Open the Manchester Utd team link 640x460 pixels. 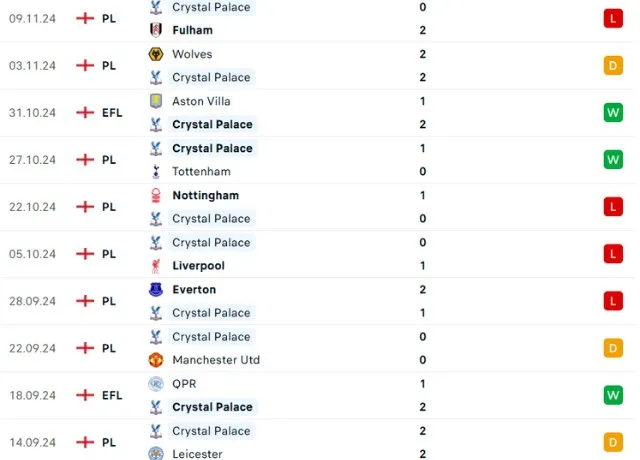[x=216, y=360]
